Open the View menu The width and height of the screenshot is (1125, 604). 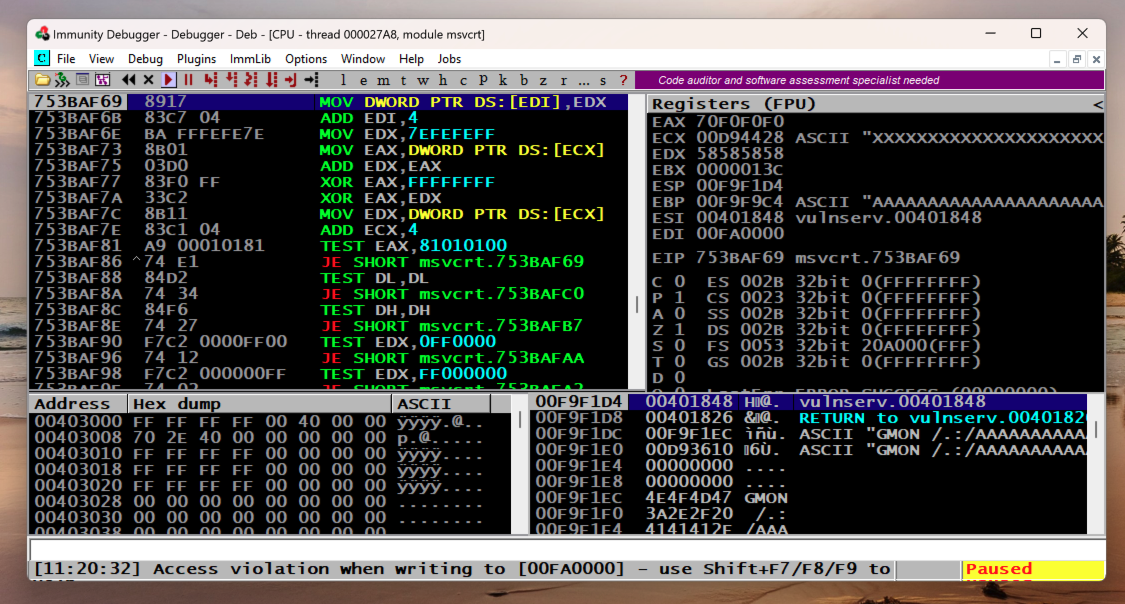coord(101,59)
